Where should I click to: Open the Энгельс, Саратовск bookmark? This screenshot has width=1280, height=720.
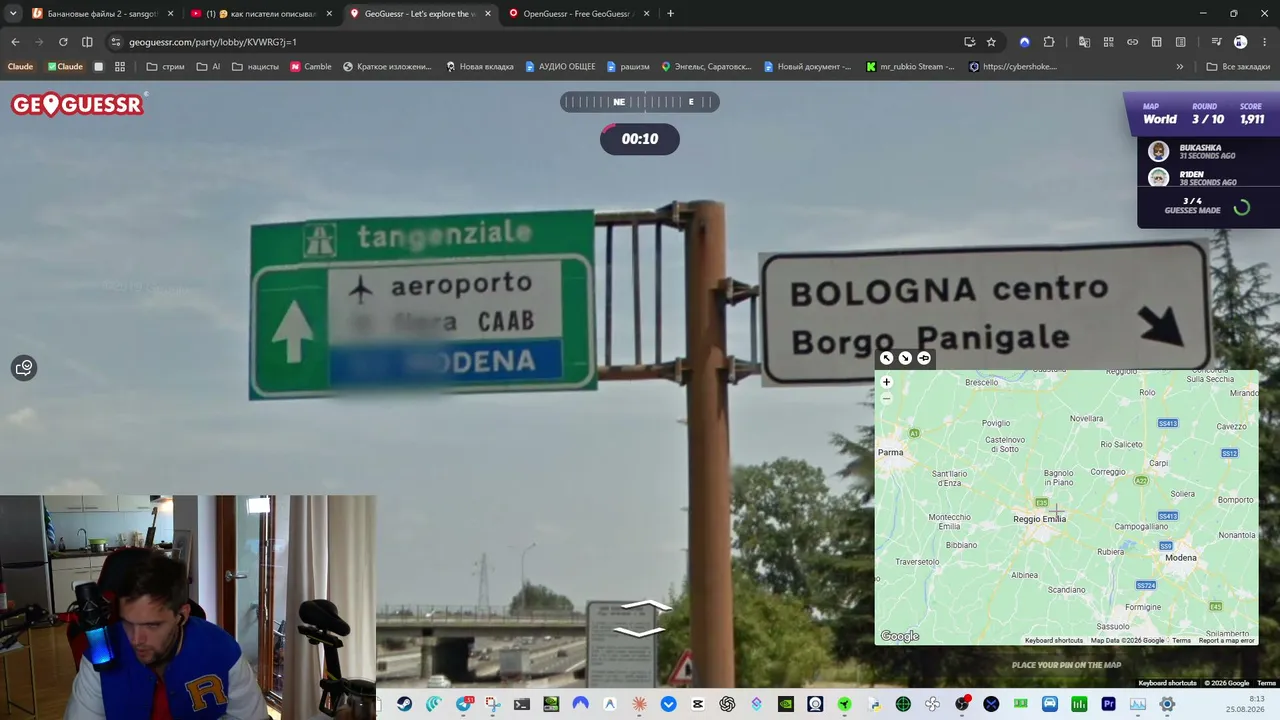[x=706, y=67]
